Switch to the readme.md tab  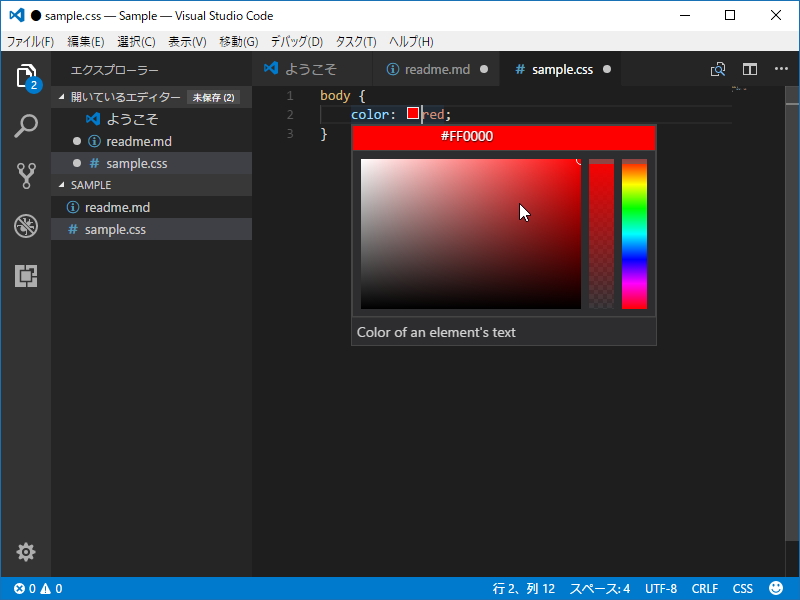point(437,69)
